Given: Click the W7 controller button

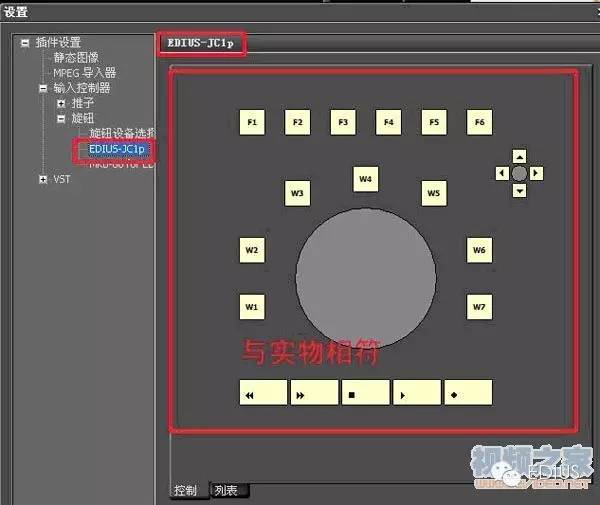Looking at the screenshot, I should [479, 307].
